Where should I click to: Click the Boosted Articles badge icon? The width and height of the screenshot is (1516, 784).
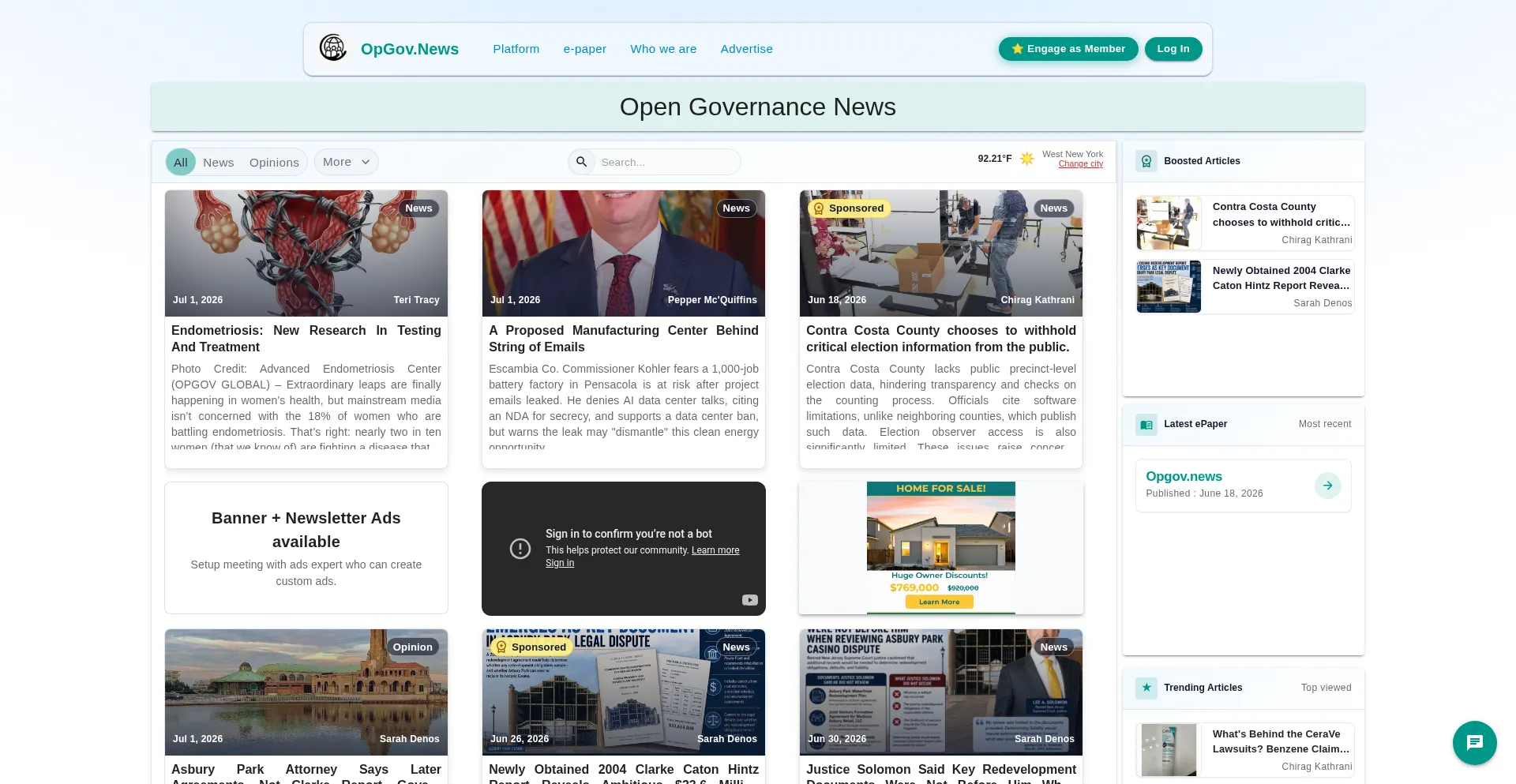(x=1146, y=161)
